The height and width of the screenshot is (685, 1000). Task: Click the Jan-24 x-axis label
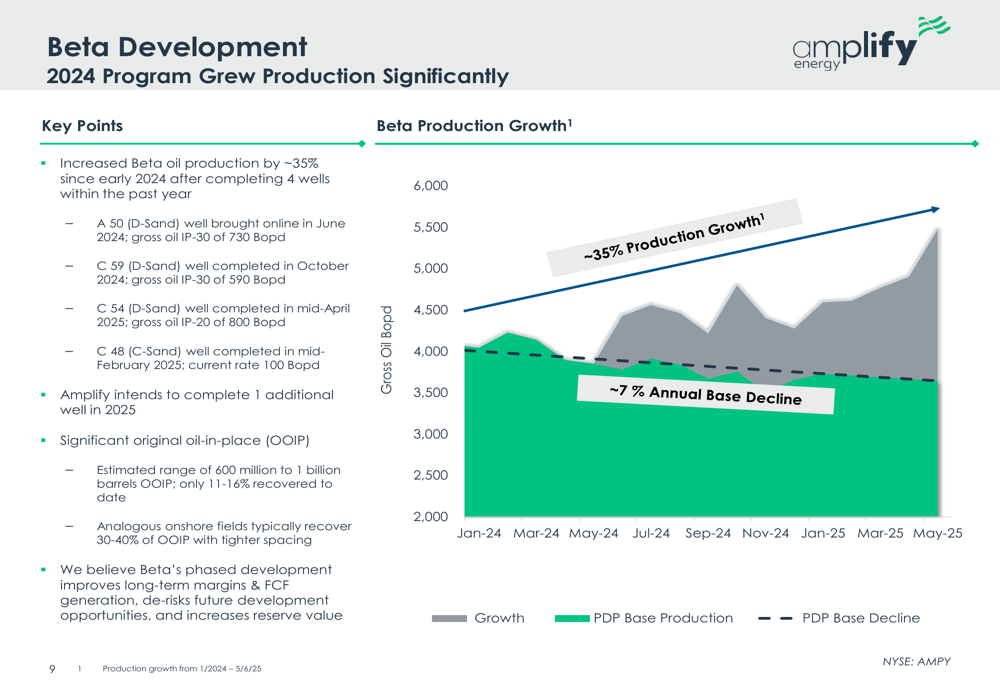point(479,533)
